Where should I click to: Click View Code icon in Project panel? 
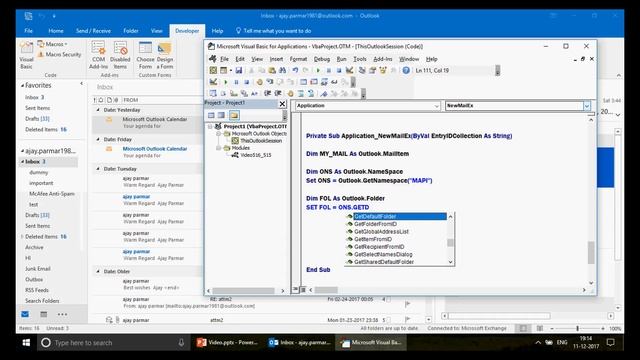(x=211, y=115)
